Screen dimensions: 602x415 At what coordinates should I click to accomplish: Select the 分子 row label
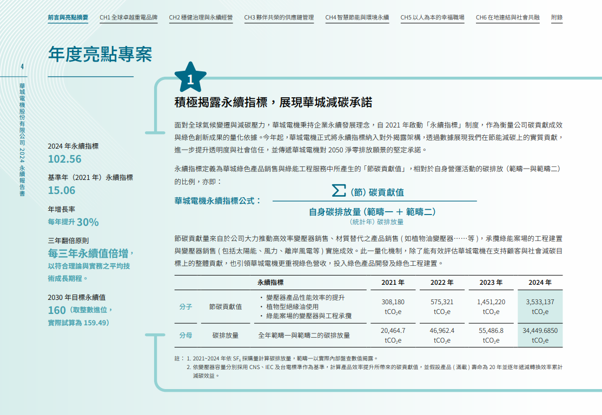[x=185, y=307]
